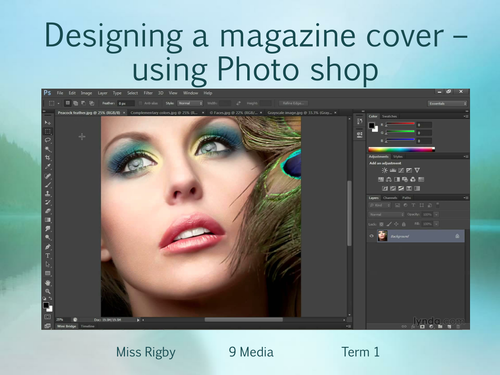The height and width of the screenshot is (375, 500).
Task: Open the Style dropdown set to Normal
Action: tap(190, 103)
